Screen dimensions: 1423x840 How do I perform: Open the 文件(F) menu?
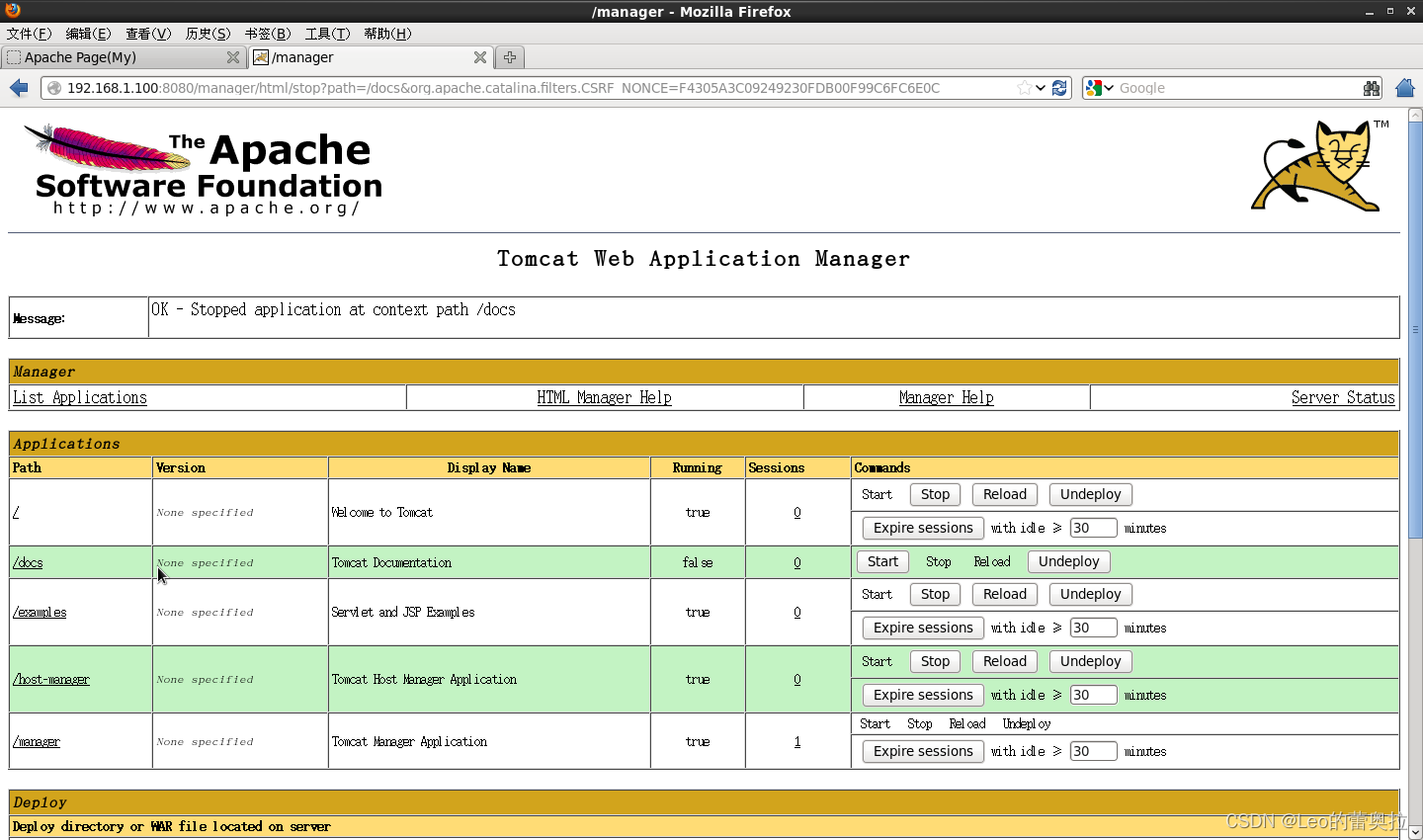[x=29, y=34]
